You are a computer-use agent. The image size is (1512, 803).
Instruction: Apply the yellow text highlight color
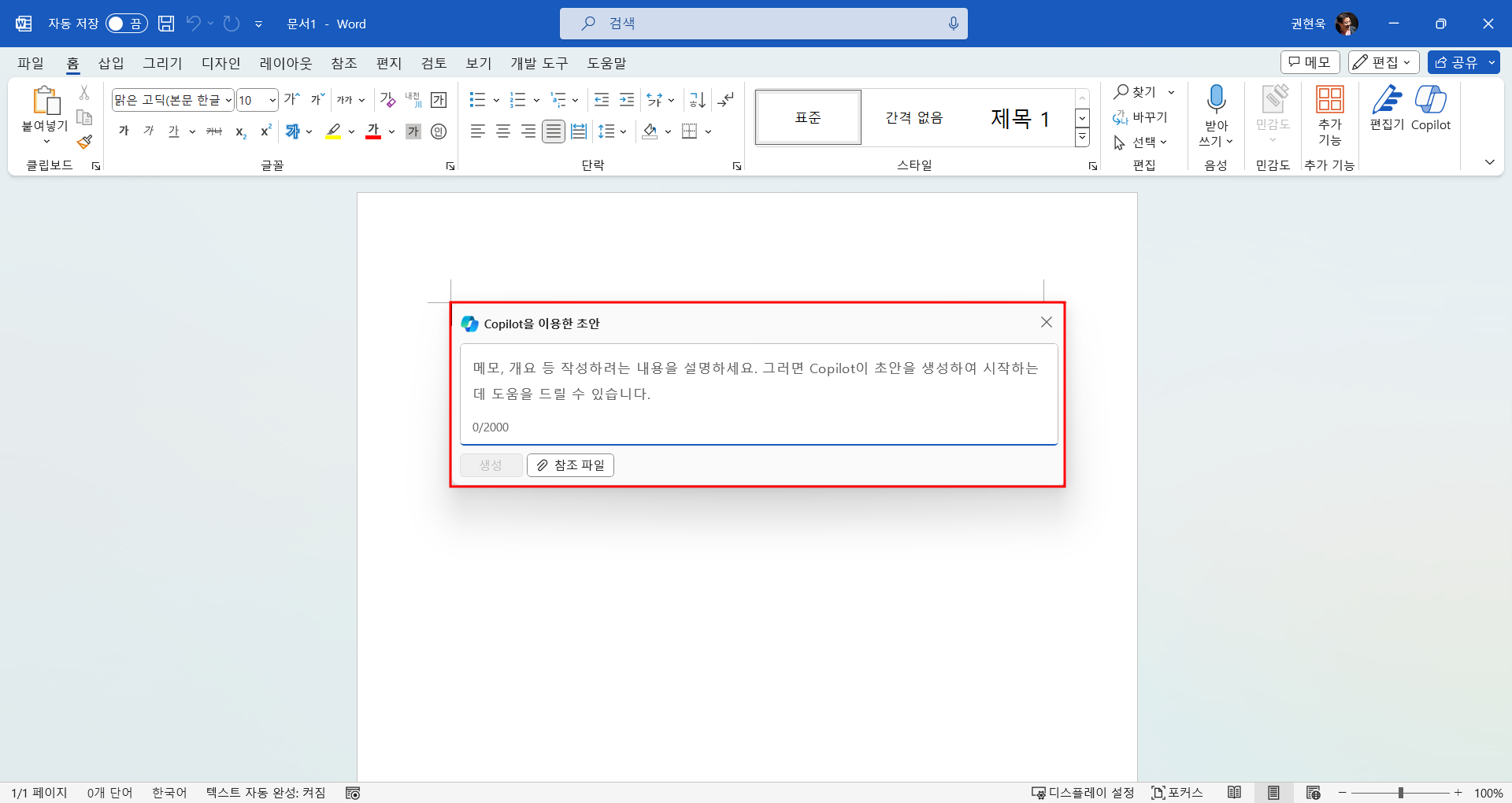pyautogui.click(x=334, y=131)
